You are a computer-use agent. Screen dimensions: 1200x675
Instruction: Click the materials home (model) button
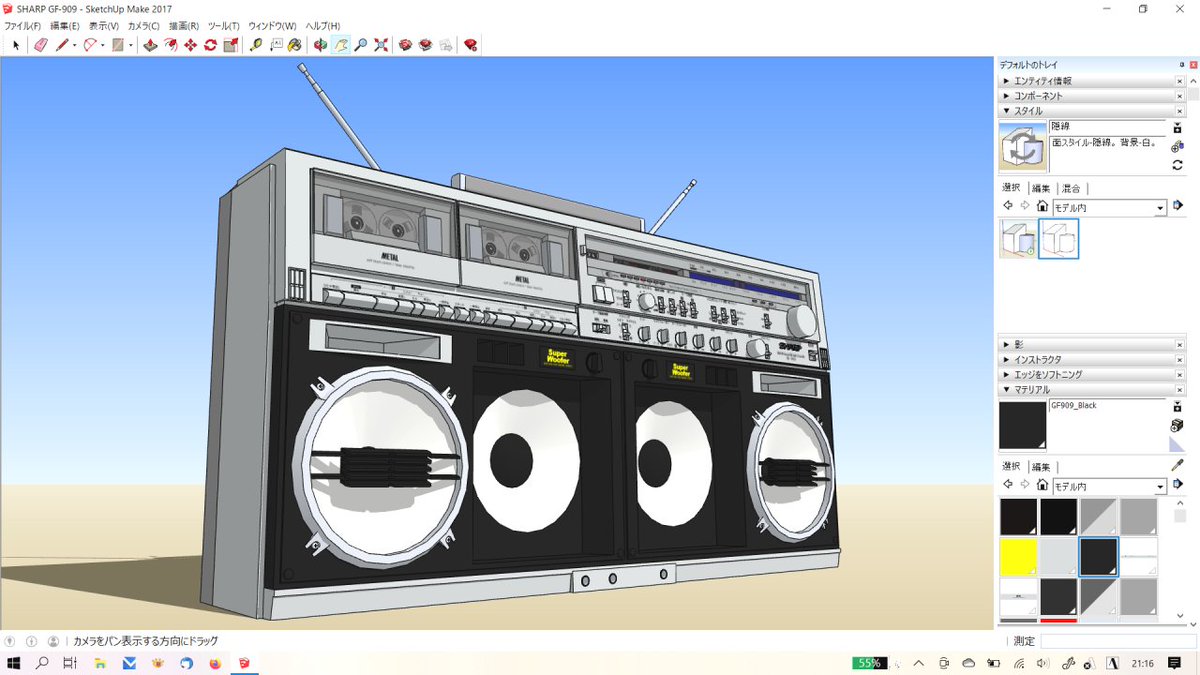point(1042,486)
